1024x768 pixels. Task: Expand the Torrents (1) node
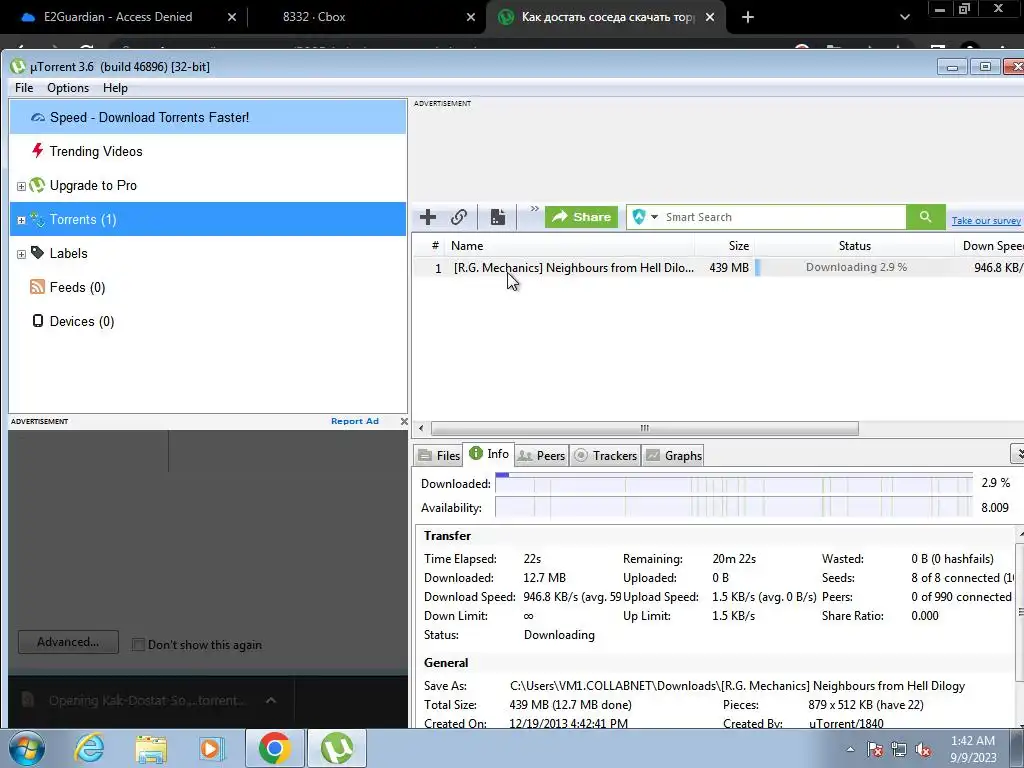(x=21, y=220)
